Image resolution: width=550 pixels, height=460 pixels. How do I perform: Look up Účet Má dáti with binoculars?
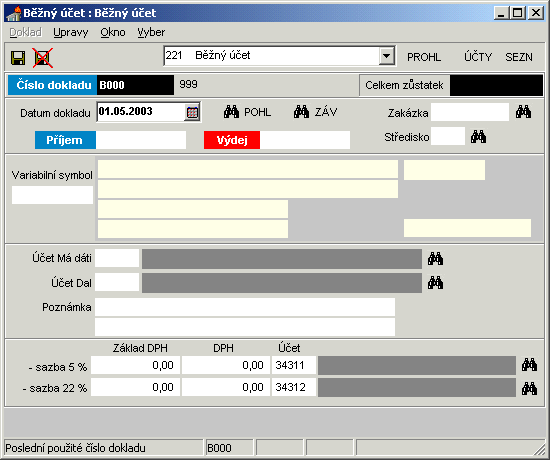(435, 259)
